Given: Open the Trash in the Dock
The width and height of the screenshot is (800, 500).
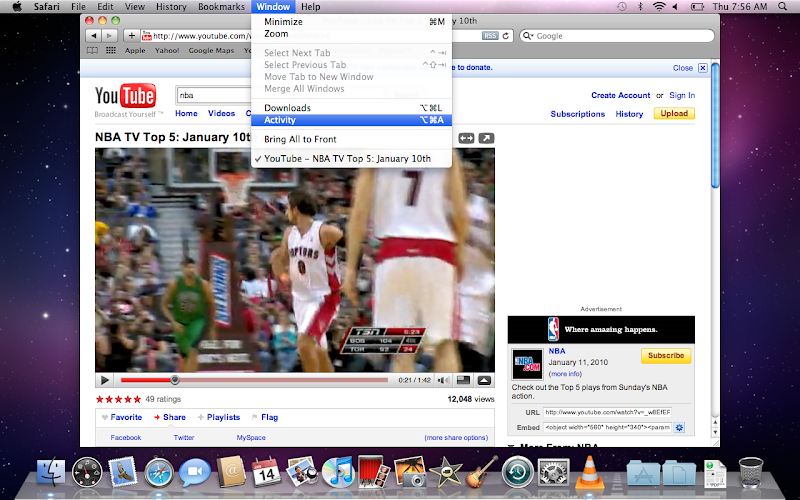Looking at the screenshot, I should tap(751, 472).
